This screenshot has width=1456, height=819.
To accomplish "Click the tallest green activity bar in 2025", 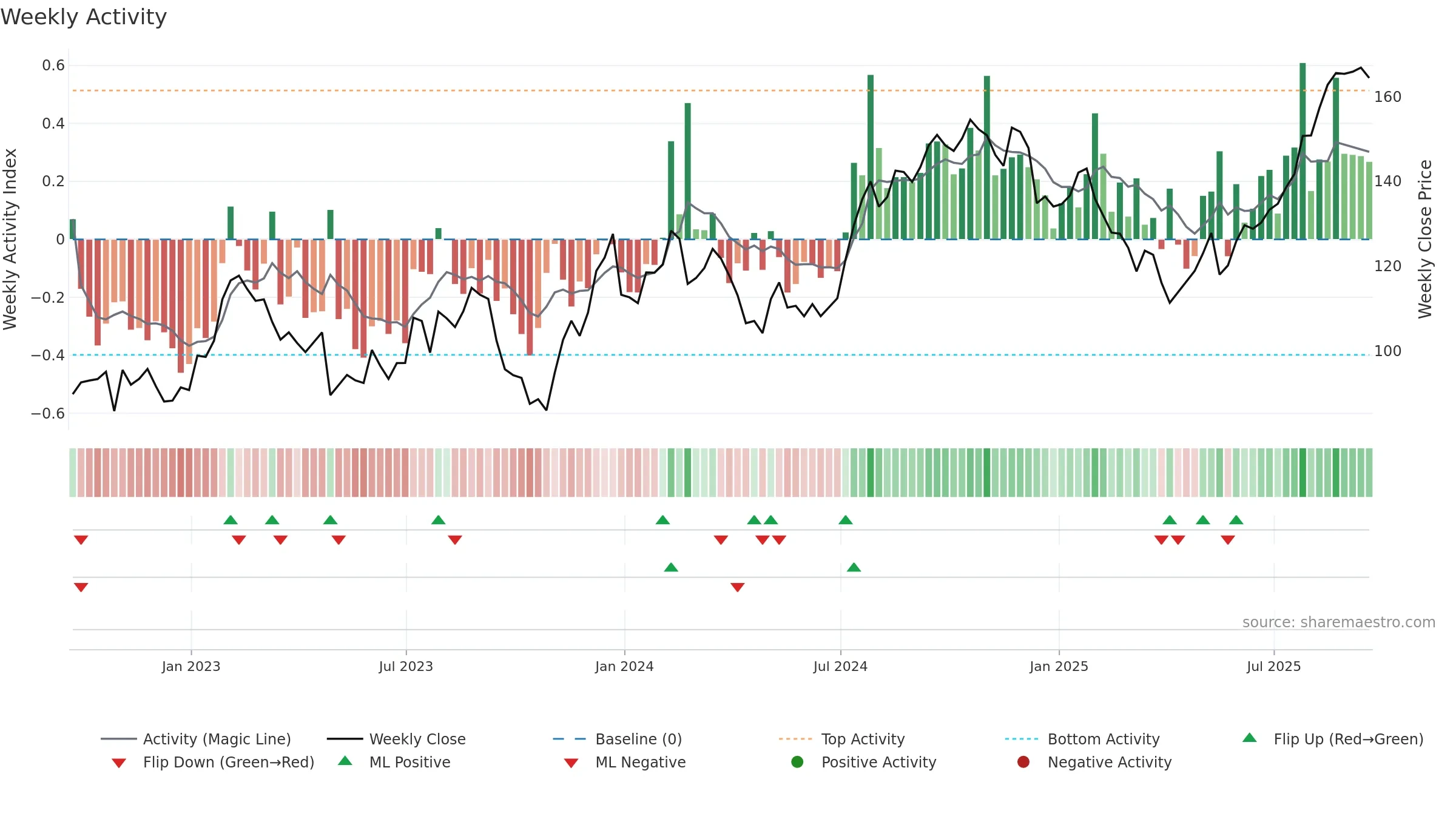I will click(1303, 151).
